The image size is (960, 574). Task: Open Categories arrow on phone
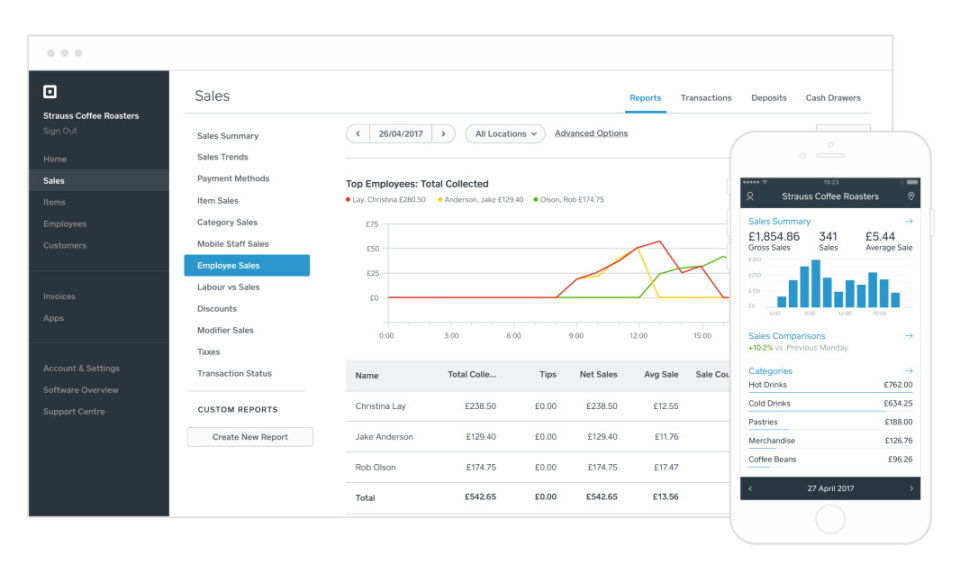[x=909, y=371]
